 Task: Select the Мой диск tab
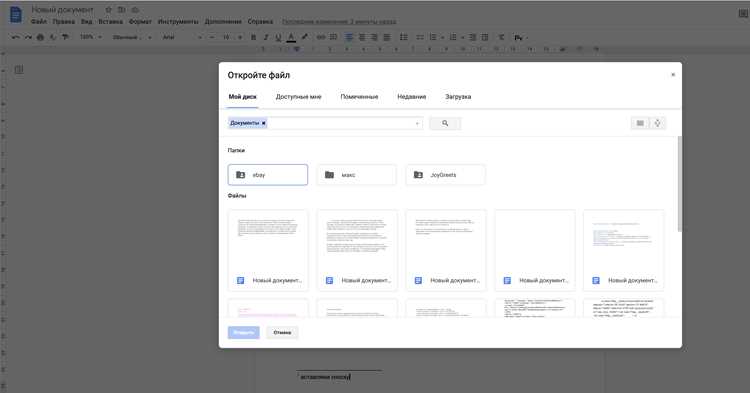coord(243,97)
